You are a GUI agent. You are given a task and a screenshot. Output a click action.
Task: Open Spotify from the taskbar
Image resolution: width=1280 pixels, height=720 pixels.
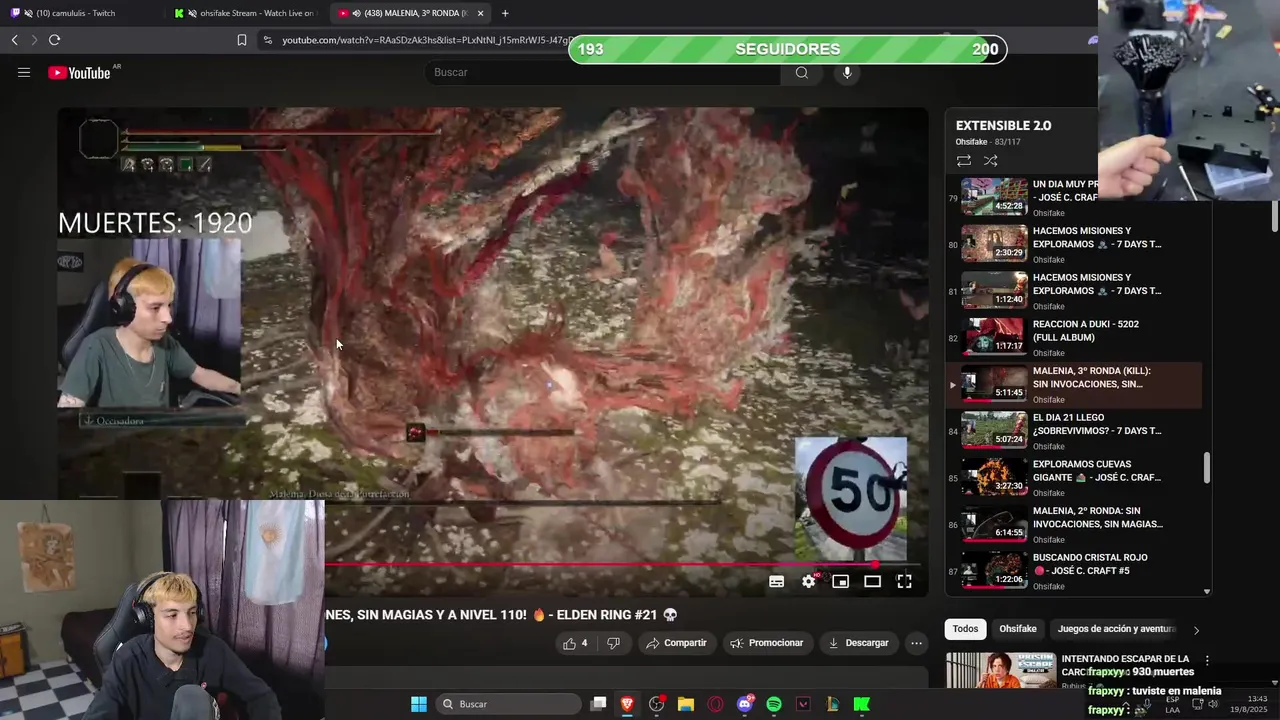(x=774, y=704)
